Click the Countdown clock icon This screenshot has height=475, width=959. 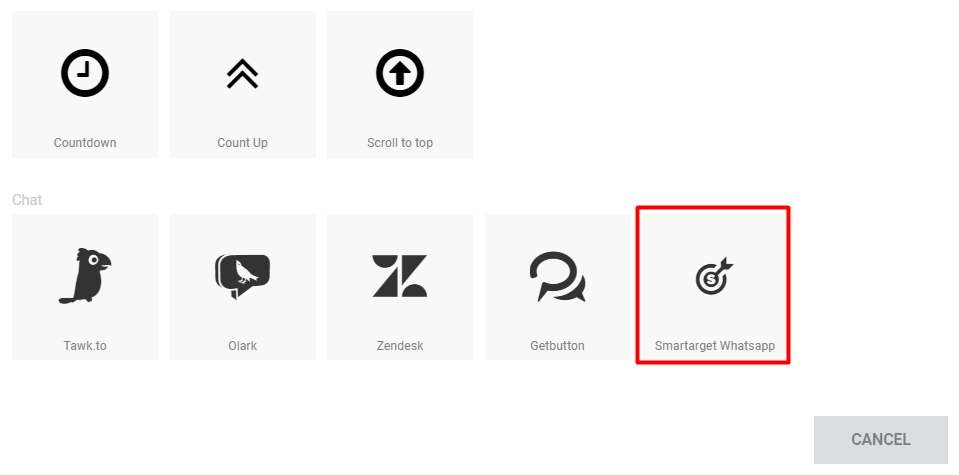pos(85,73)
